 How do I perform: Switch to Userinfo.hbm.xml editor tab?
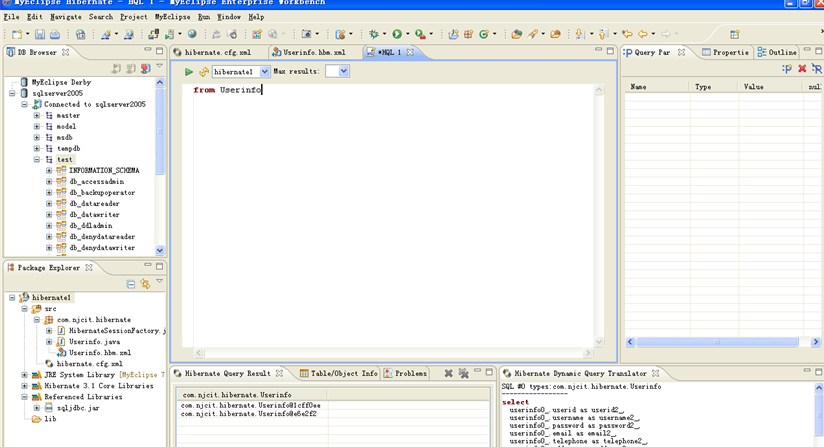coord(309,53)
